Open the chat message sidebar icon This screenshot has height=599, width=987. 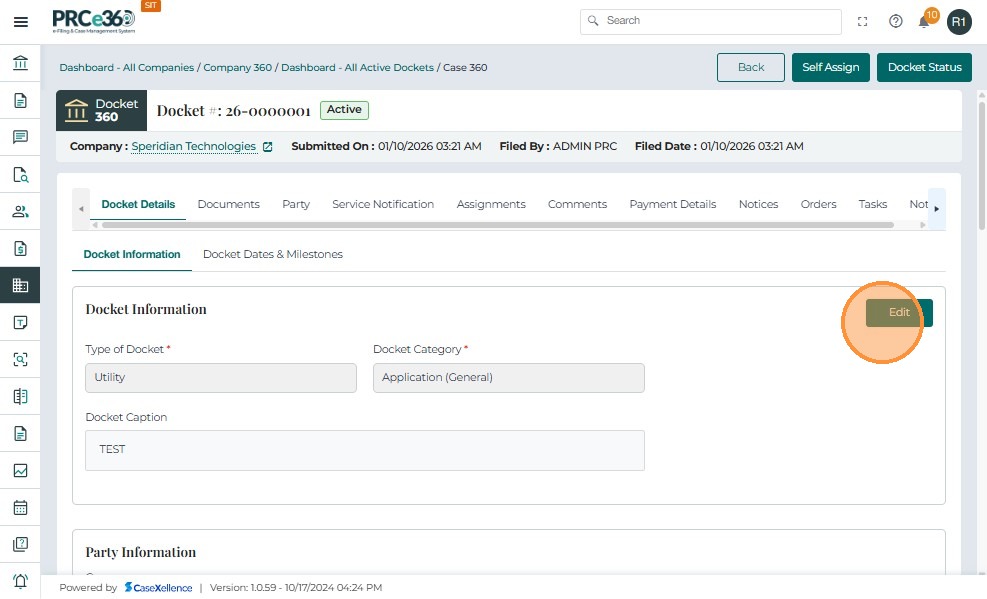pos(20,137)
